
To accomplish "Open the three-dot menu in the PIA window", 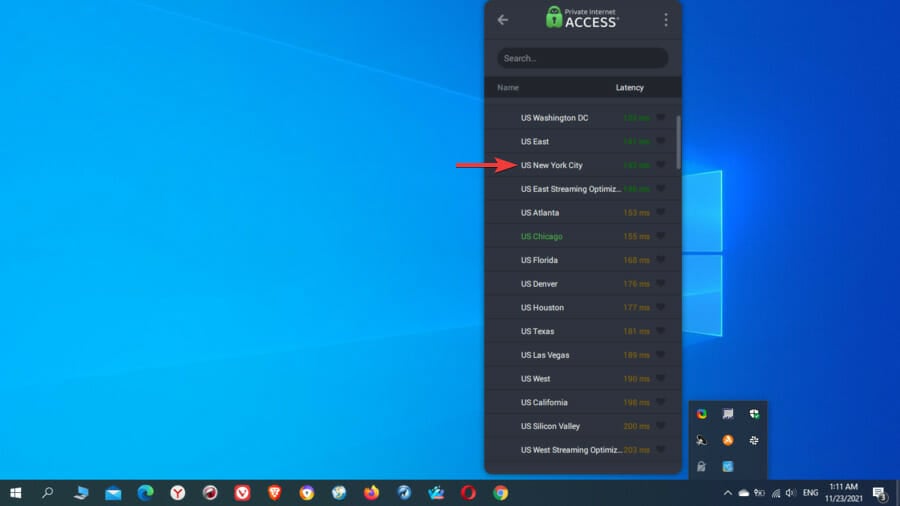I will click(x=666, y=20).
